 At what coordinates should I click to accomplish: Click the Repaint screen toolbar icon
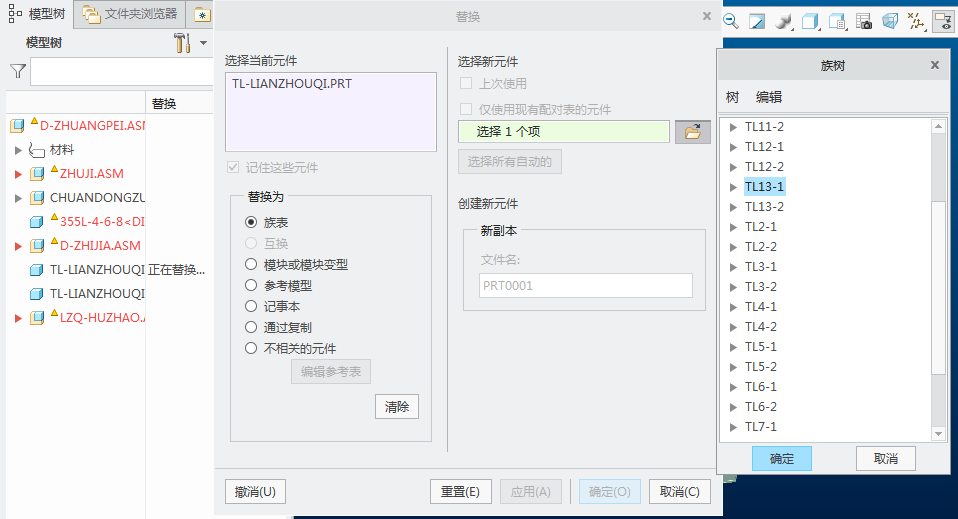(757, 21)
